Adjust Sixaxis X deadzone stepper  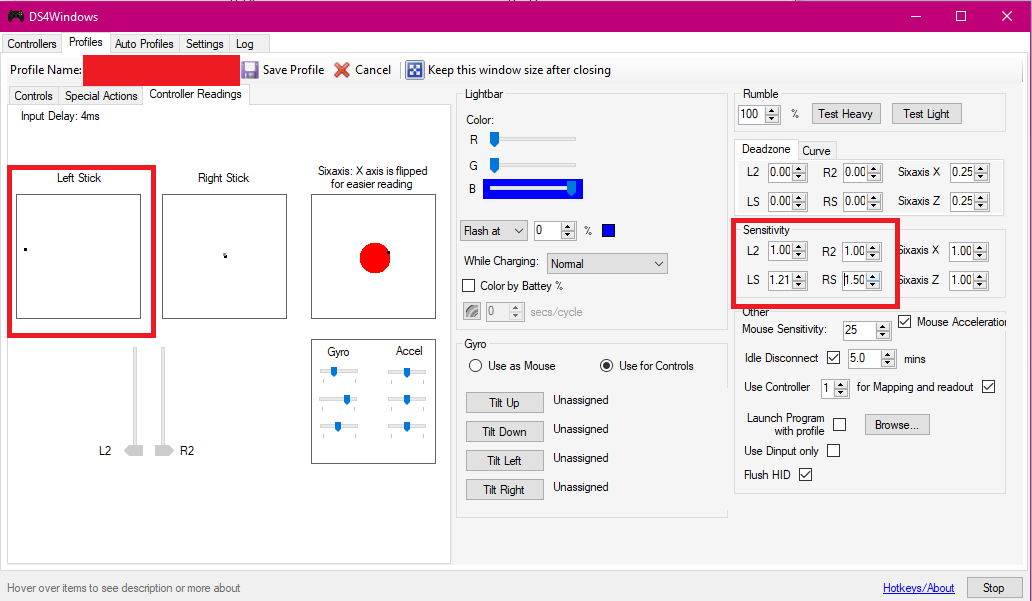click(x=981, y=172)
